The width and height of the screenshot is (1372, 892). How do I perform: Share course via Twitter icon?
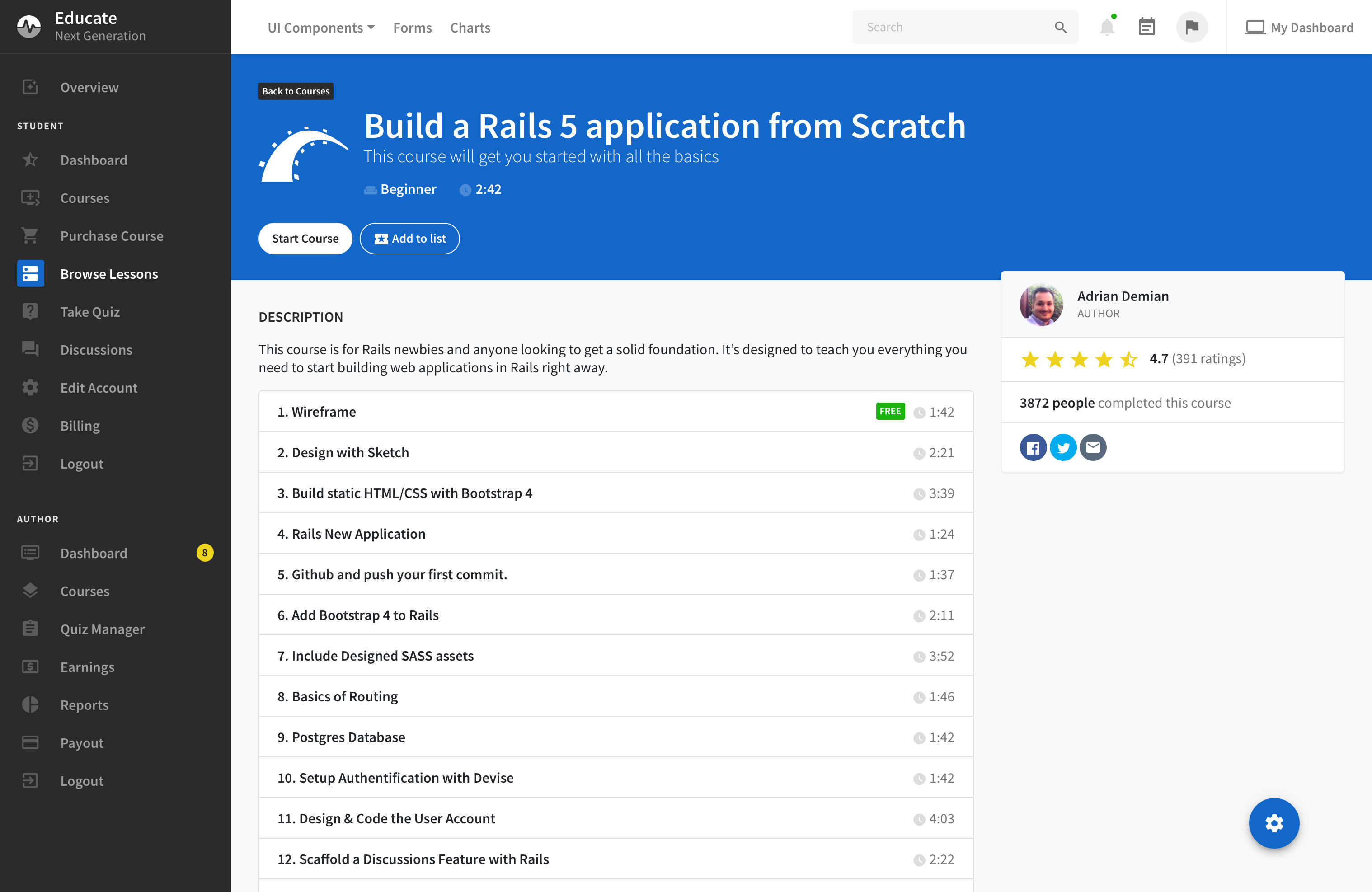(x=1063, y=447)
